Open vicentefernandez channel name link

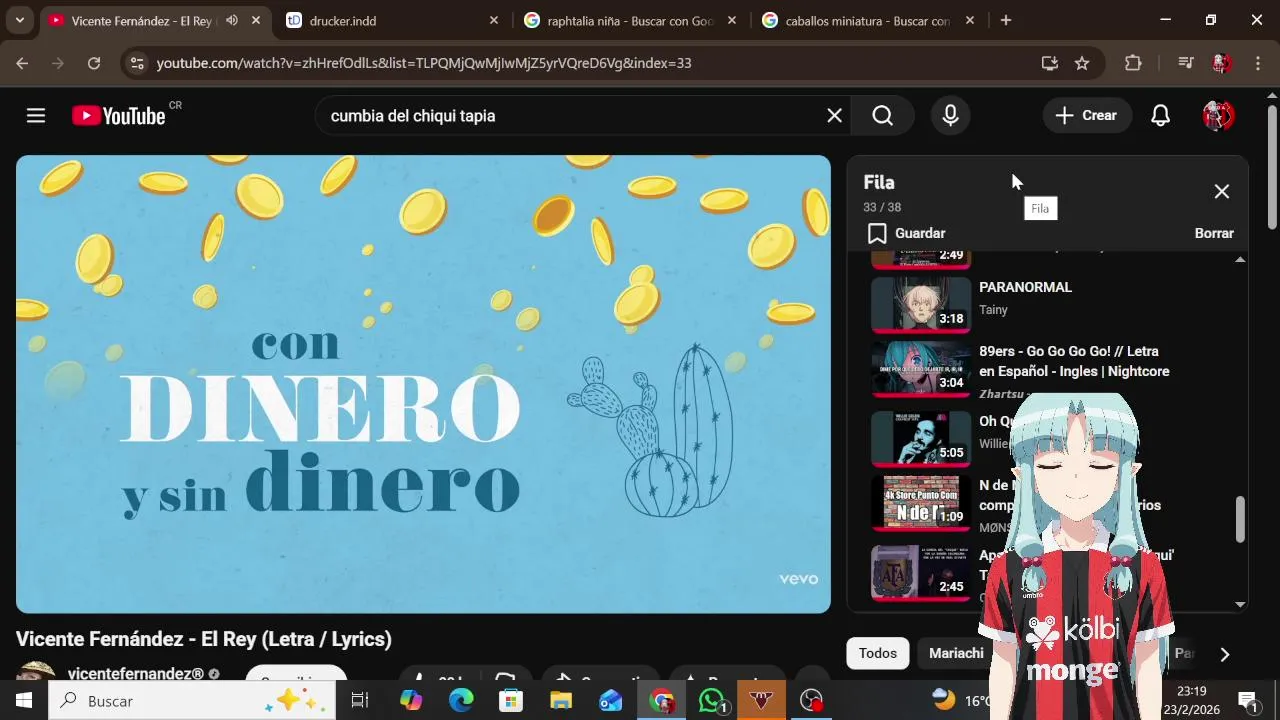click(135, 674)
